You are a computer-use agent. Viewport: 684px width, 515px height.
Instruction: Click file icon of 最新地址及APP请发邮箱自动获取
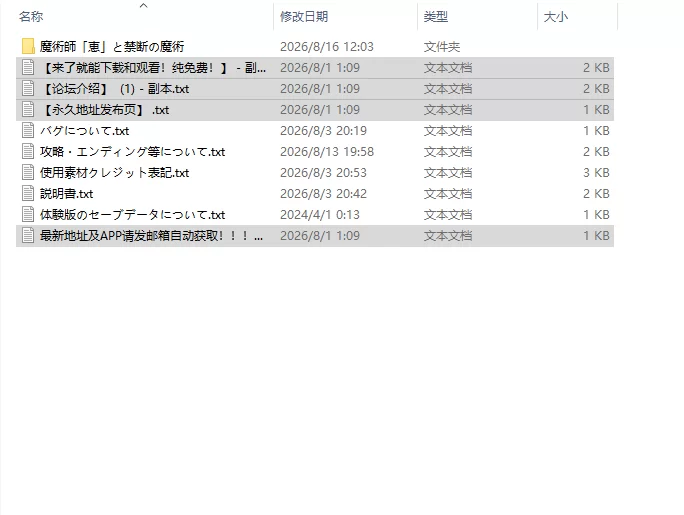coord(28,235)
